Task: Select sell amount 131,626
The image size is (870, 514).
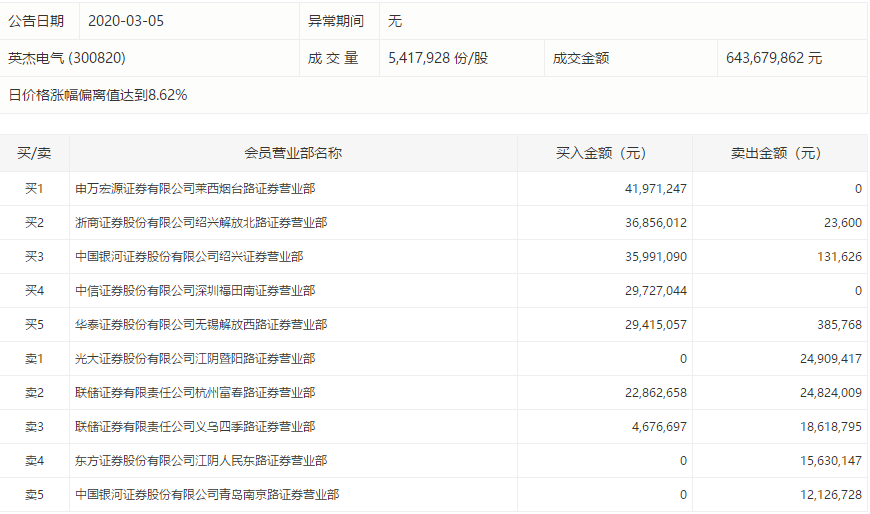Action: 839,256
